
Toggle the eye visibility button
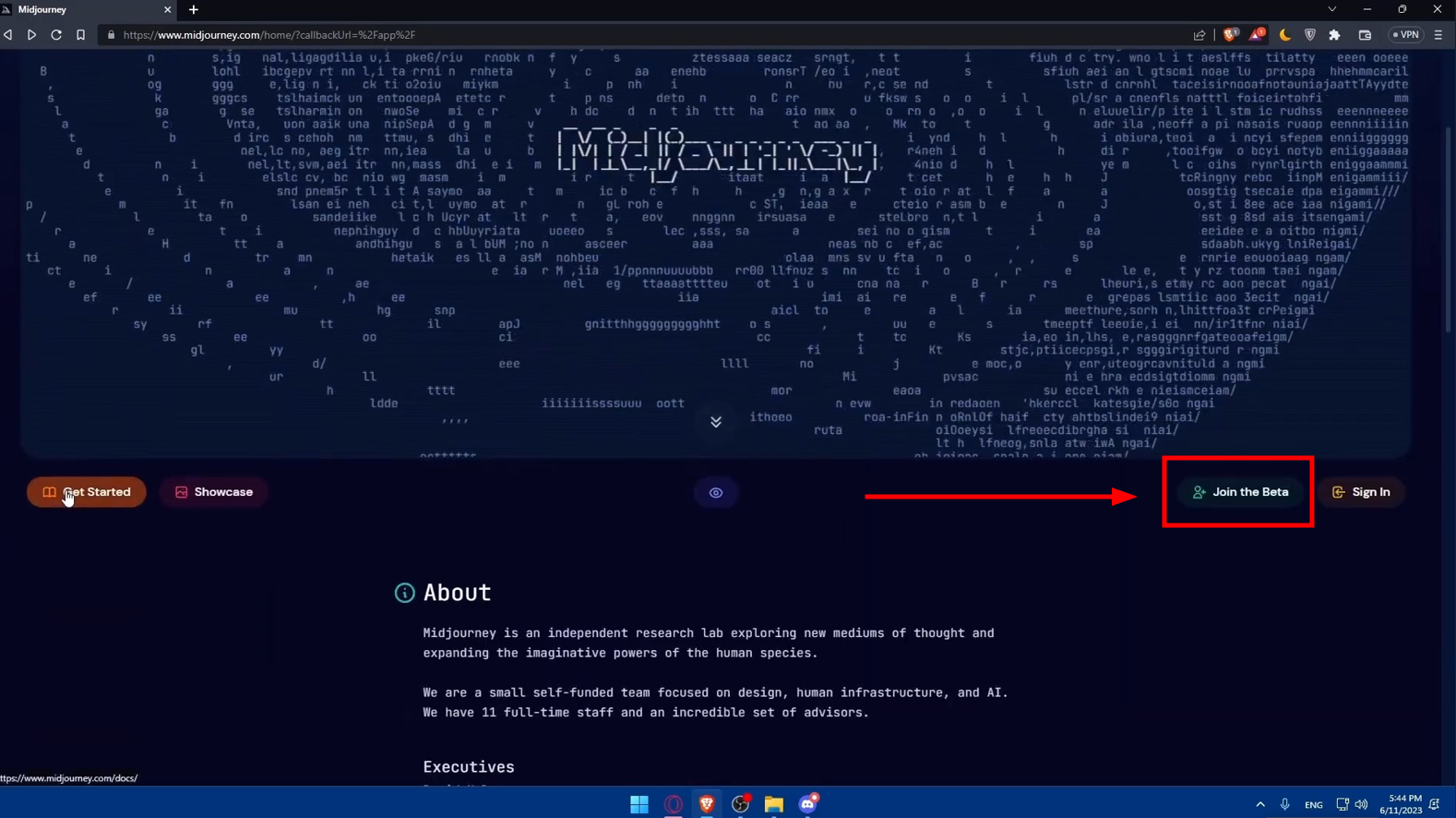pyautogui.click(x=716, y=493)
